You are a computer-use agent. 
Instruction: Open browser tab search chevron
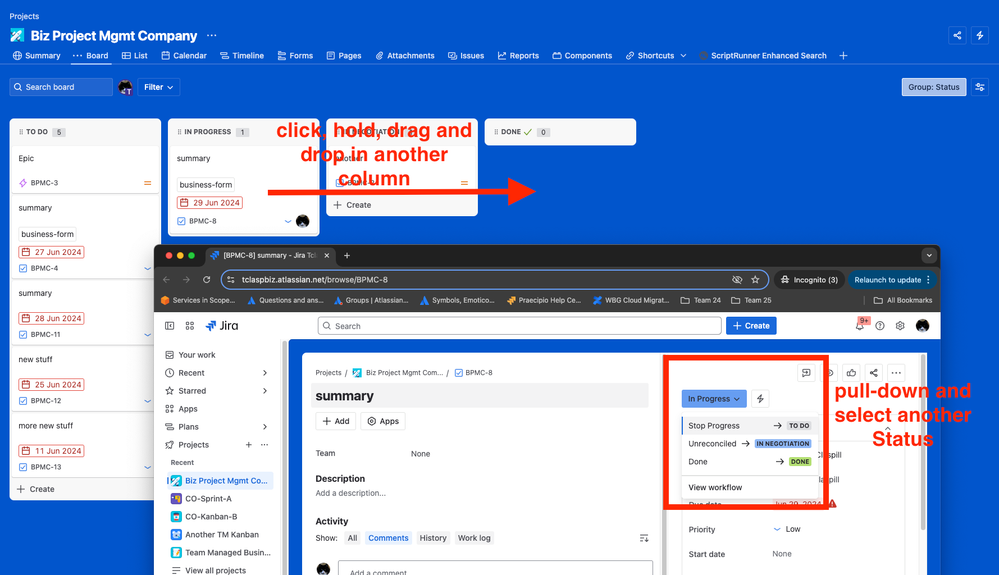929,255
